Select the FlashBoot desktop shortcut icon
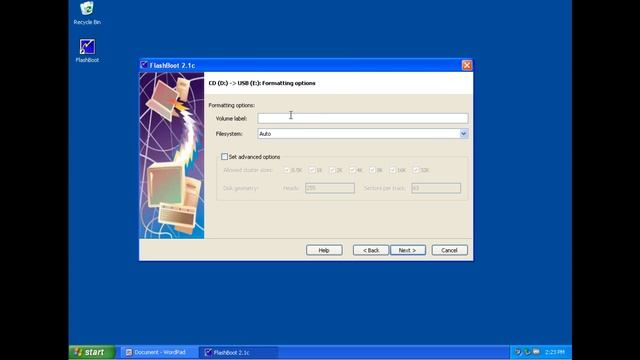The width and height of the screenshot is (640, 360). (87, 51)
